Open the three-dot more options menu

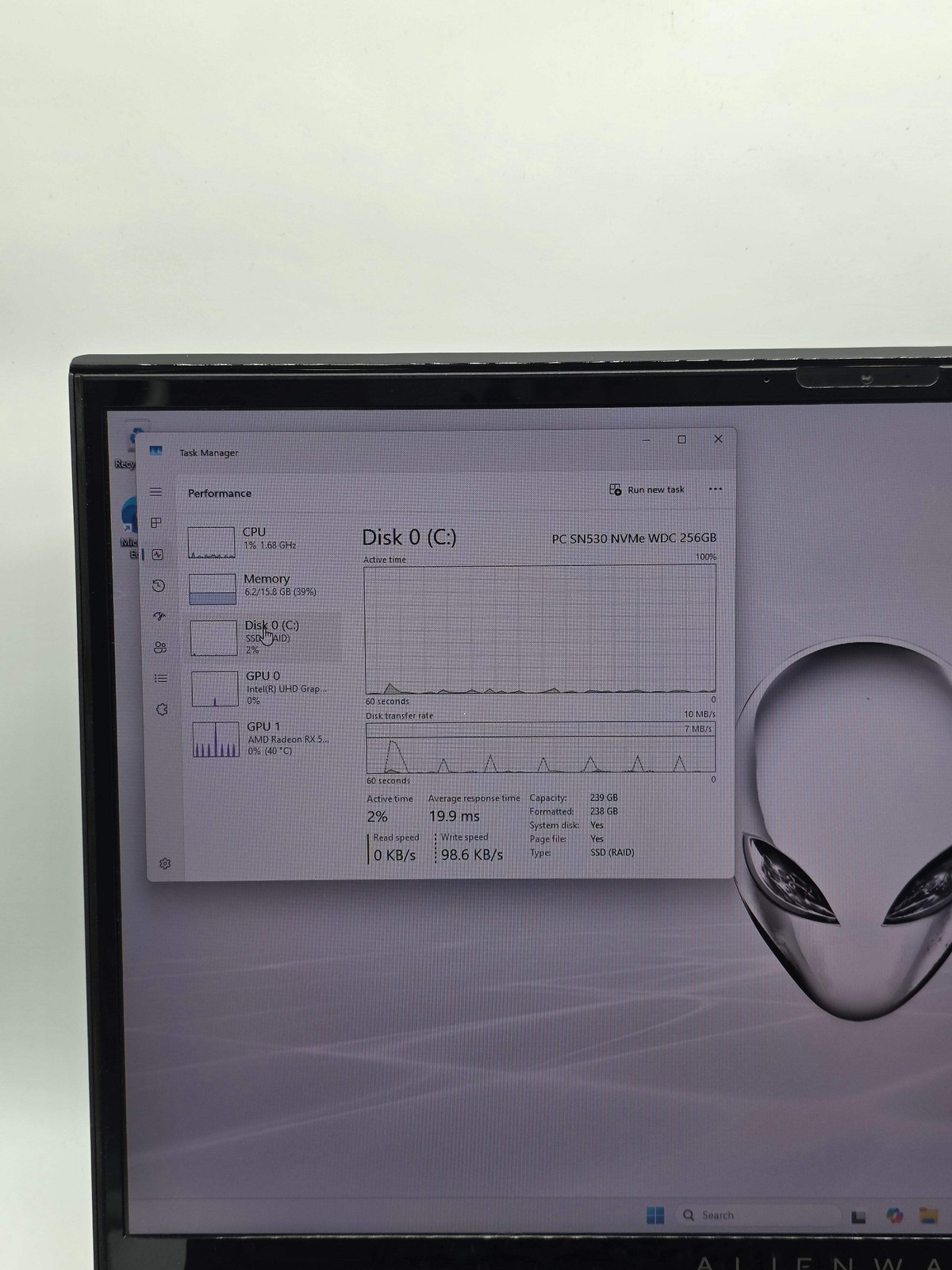[x=715, y=489]
